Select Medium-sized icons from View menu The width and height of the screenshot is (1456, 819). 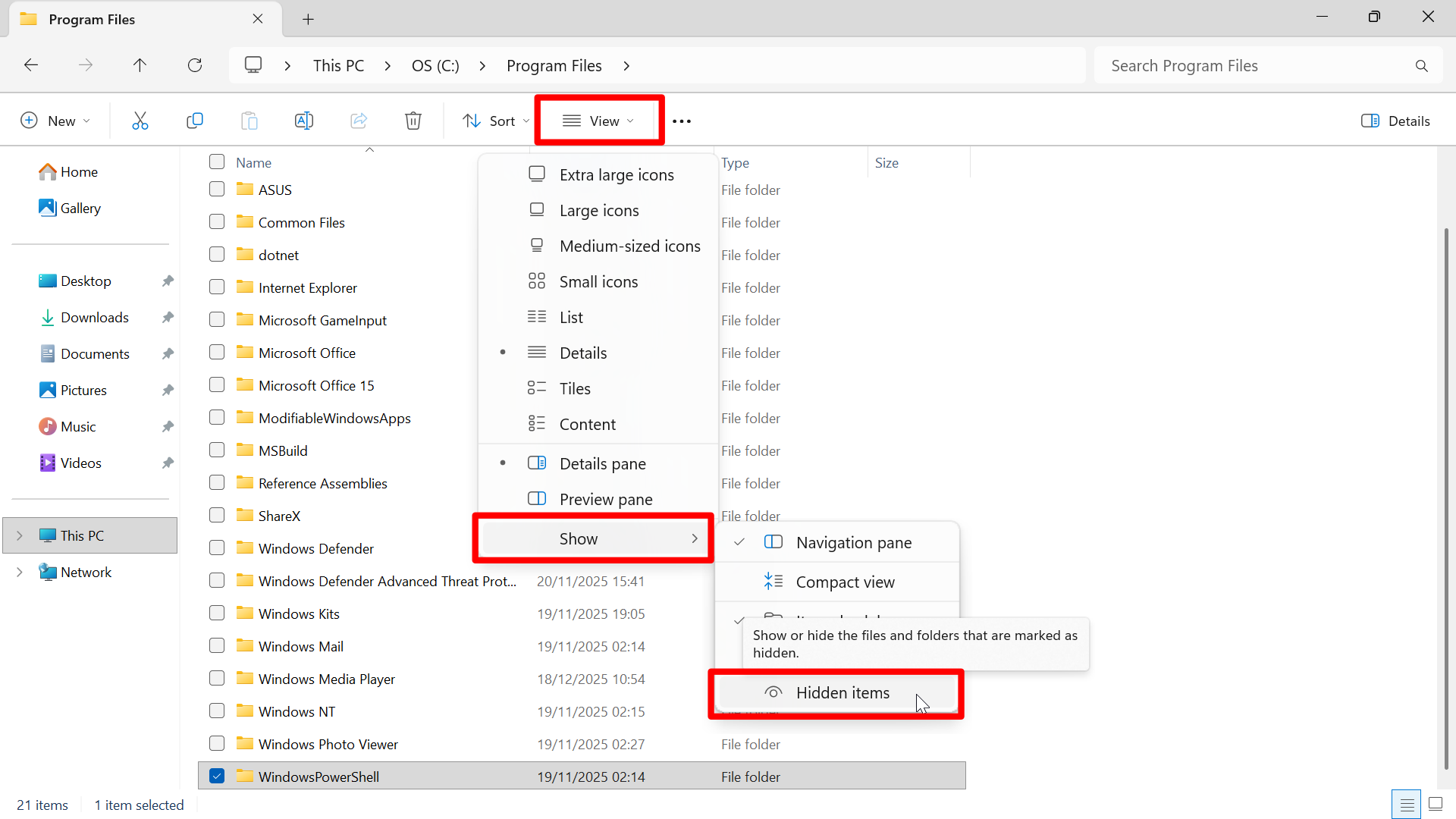click(630, 246)
